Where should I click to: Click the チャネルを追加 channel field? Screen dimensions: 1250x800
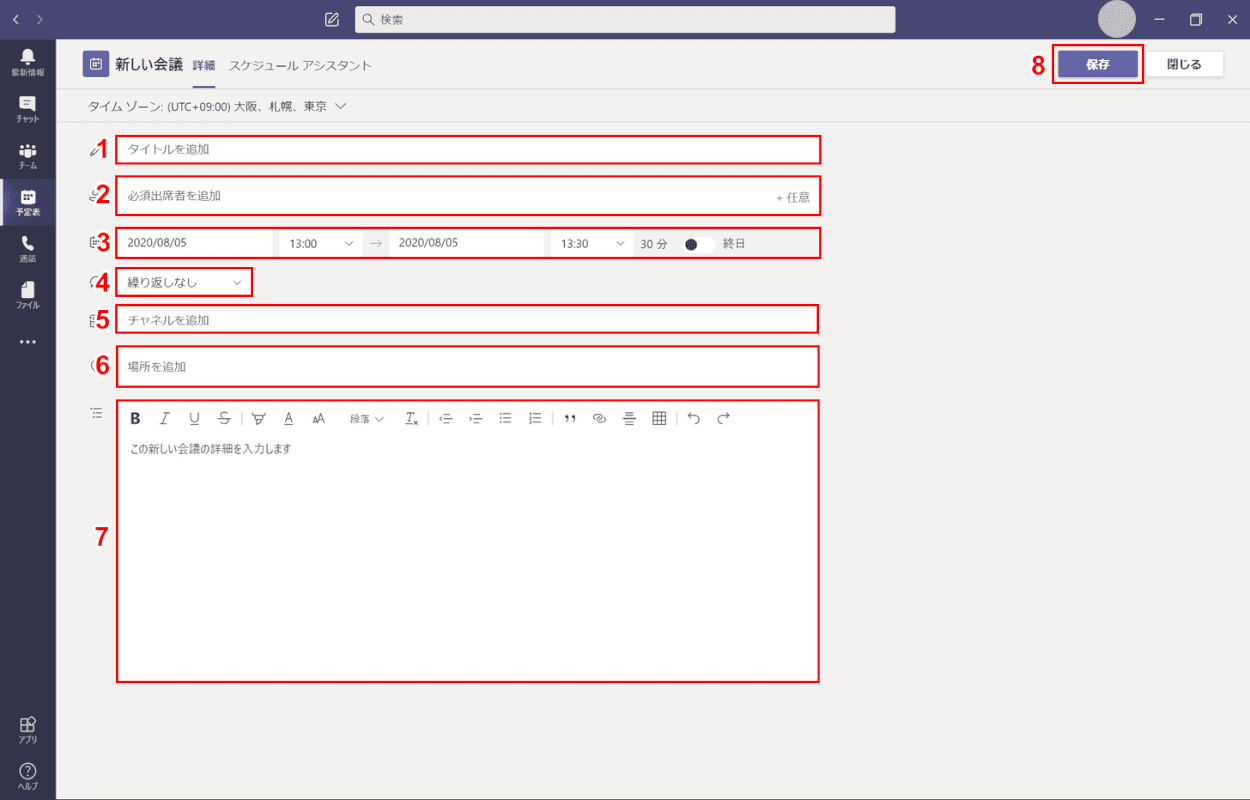468,320
